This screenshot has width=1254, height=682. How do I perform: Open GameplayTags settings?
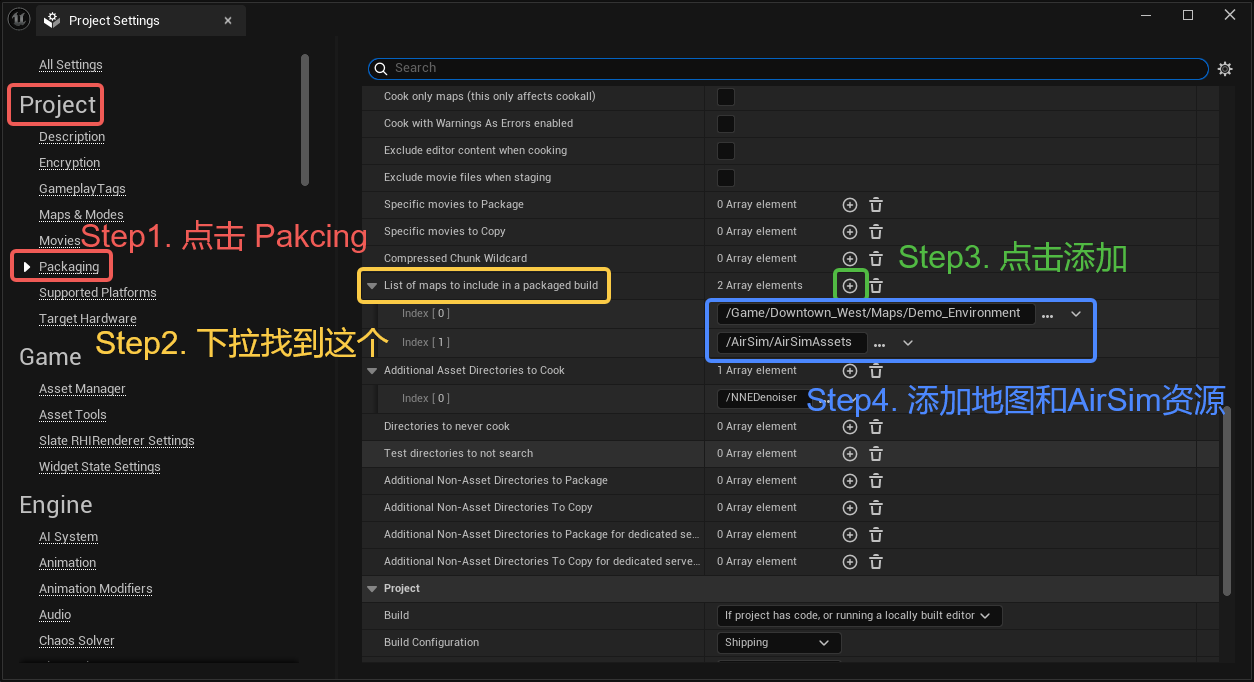click(82, 189)
